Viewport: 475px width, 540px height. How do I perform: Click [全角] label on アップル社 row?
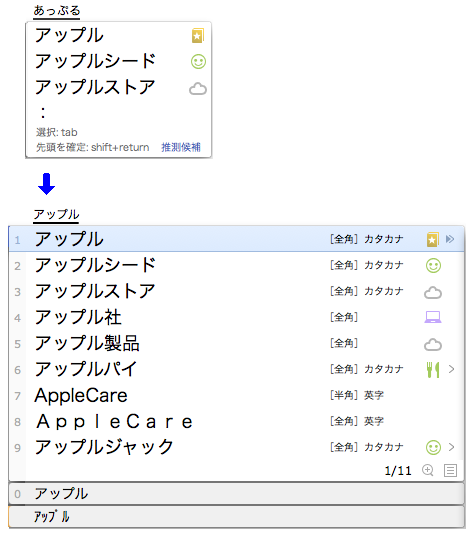(x=344, y=317)
